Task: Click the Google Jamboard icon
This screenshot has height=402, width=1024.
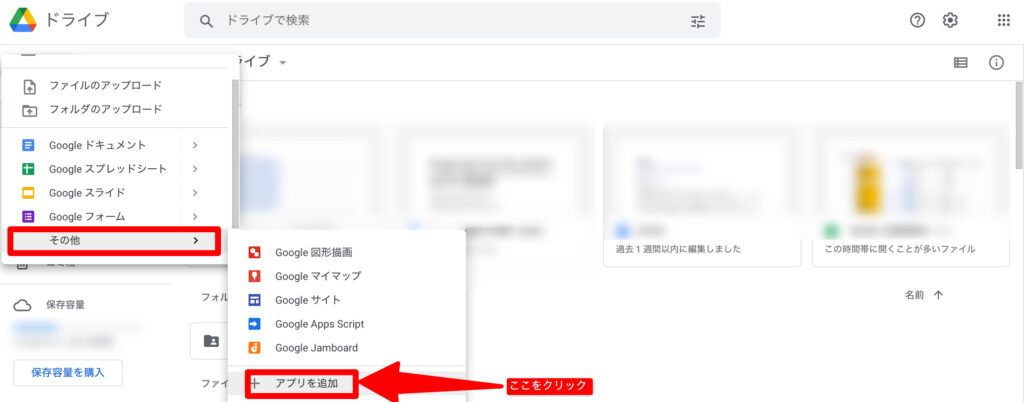Action: click(255, 348)
